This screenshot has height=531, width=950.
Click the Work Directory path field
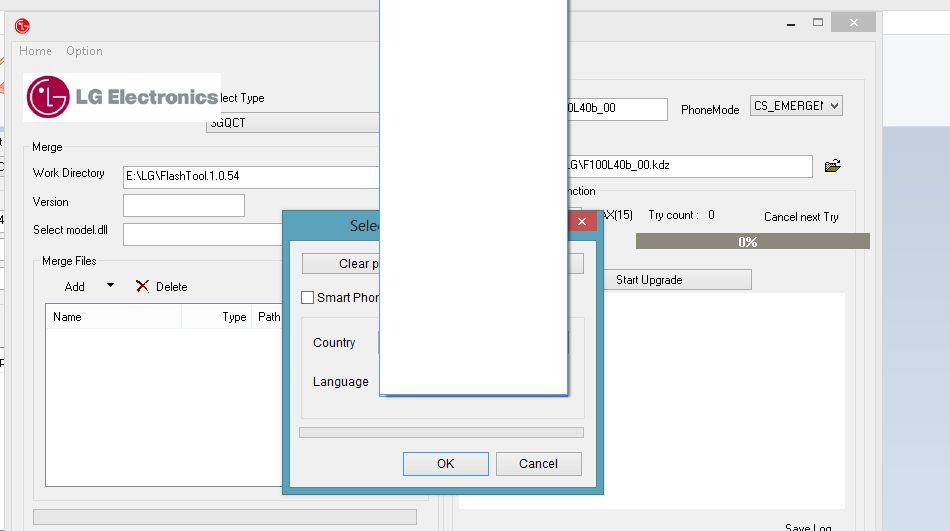[x=251, y=176]
